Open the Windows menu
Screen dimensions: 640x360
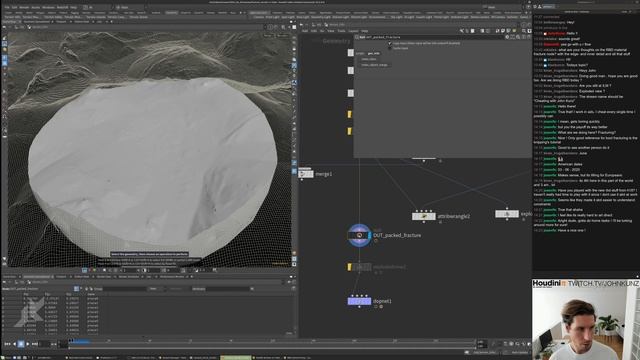(x=48, y=7)
